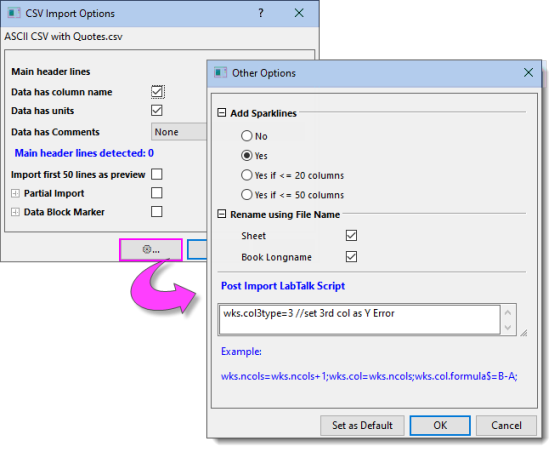The height and width of the screenshot is (451, 556).
Task: Click the Main header lines detected: 0 text
Action: (x=84, y=153)
